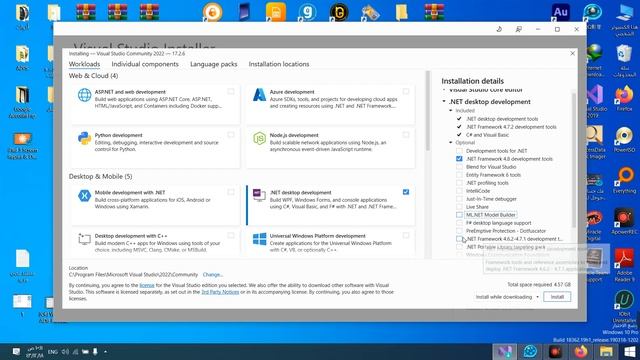Check the Development tools for .NET option
Screen dimensions: 640x360
[459, 151]
